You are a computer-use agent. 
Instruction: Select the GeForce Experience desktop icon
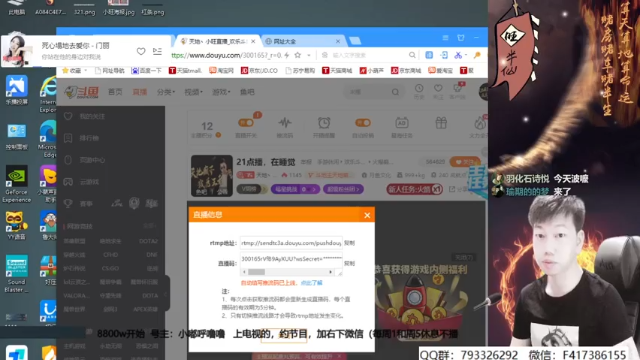point(16,184)
